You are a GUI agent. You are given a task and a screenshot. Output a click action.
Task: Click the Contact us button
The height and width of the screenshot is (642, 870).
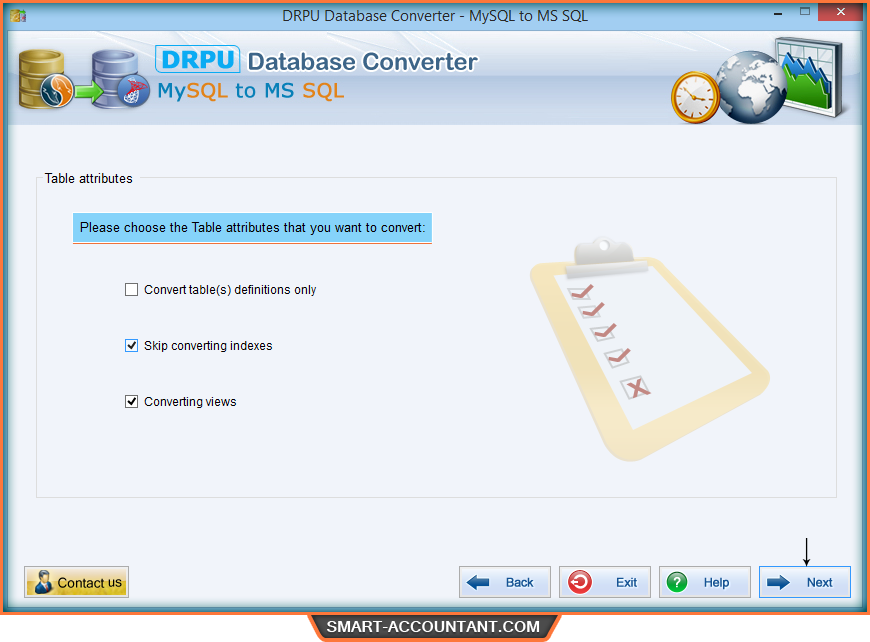[x=77, y=582]
